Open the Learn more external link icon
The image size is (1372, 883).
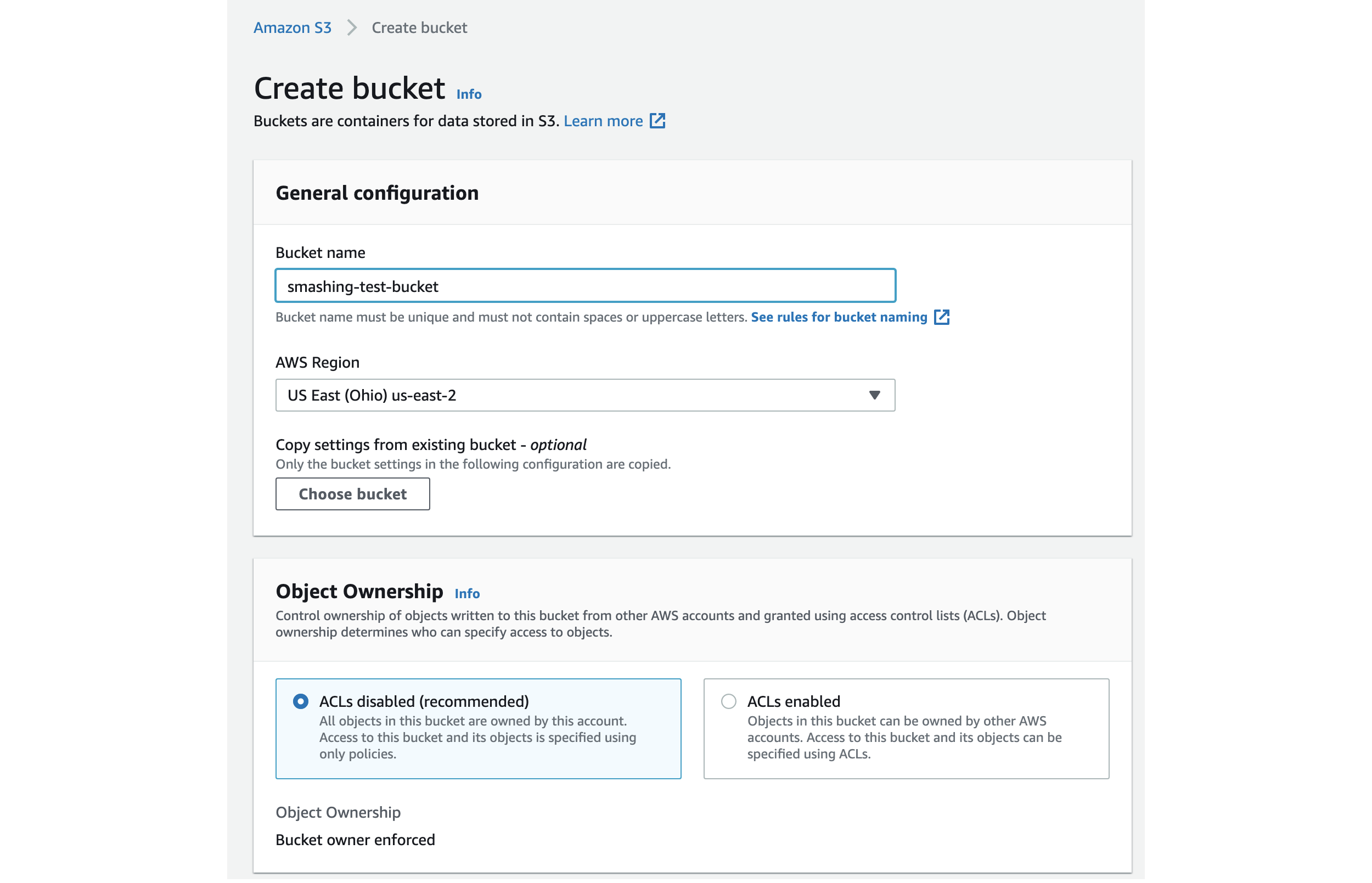point(658,121)
